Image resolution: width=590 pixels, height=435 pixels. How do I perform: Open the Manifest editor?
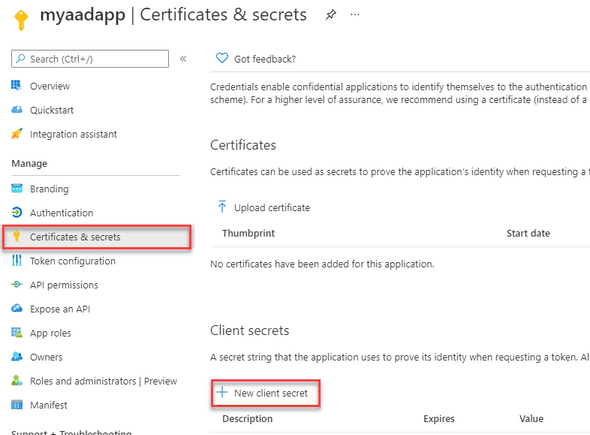[49, 405]
